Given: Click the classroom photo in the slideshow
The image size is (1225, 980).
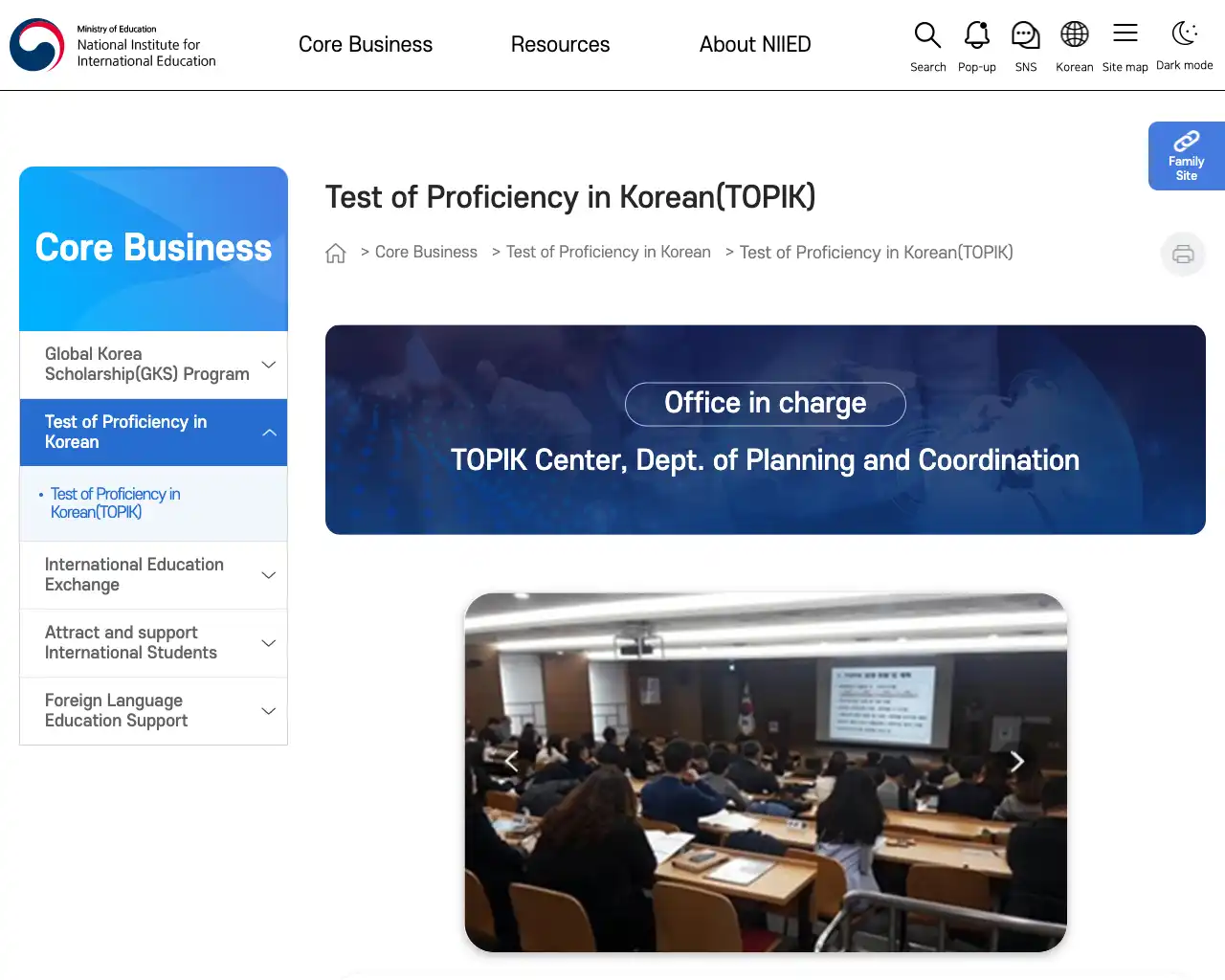Looking at the screenshot, I should tap(766, 772).
